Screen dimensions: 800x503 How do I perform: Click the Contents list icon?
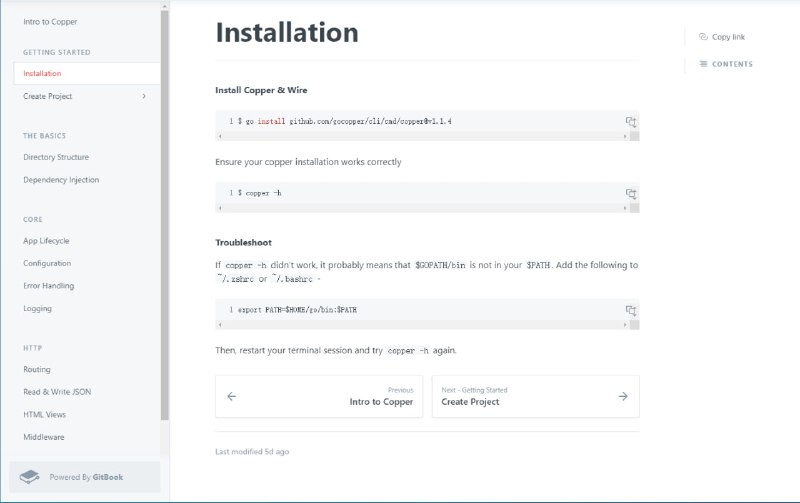(x=703, y=64)
